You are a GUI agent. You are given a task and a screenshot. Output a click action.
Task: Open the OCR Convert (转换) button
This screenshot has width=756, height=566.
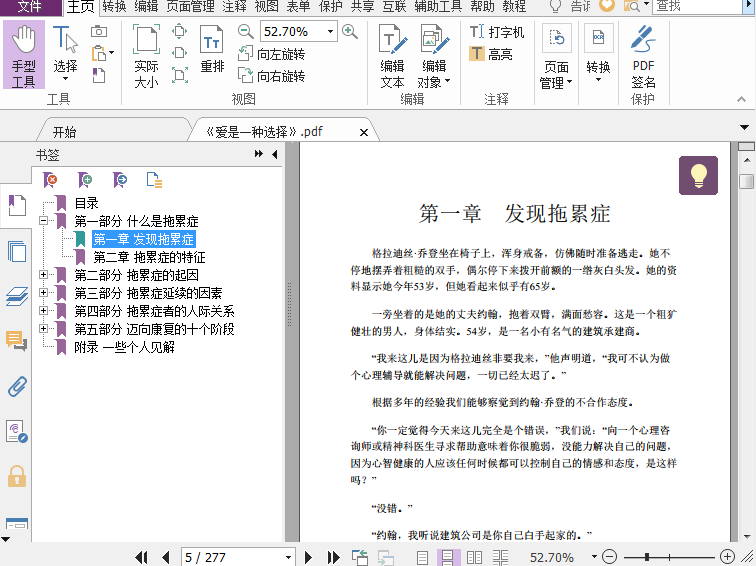[x=598, y=53]
